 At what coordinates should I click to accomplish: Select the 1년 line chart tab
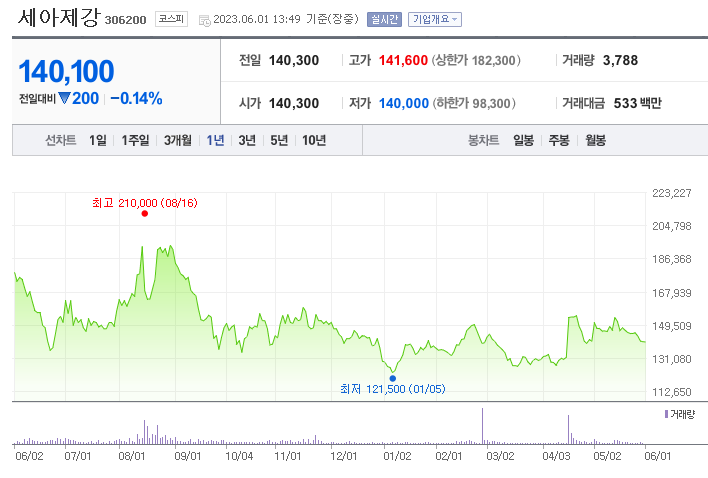pyautogui.click(x=215, y=140)
